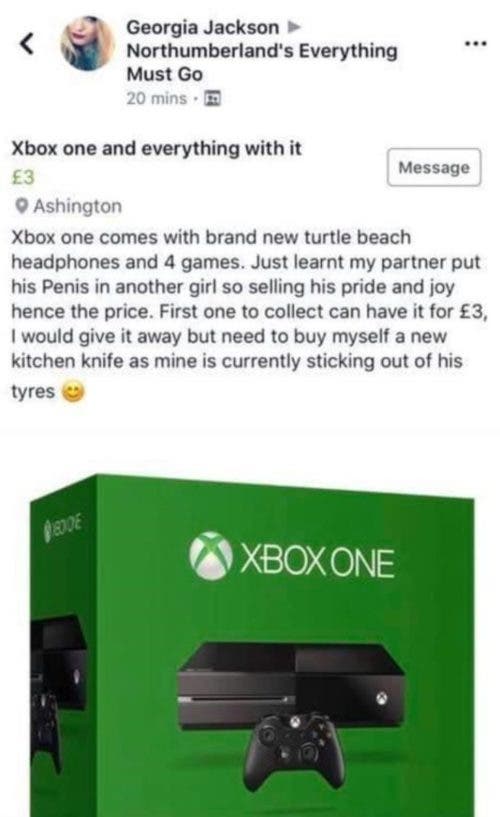Click the black controller in the photo

(294, 750)
